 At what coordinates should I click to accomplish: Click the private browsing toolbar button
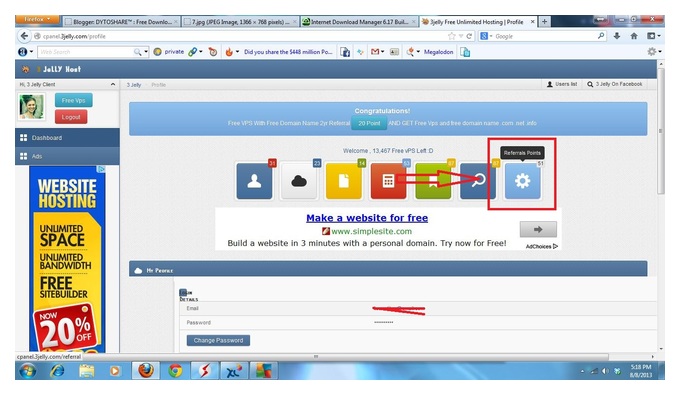169,52
